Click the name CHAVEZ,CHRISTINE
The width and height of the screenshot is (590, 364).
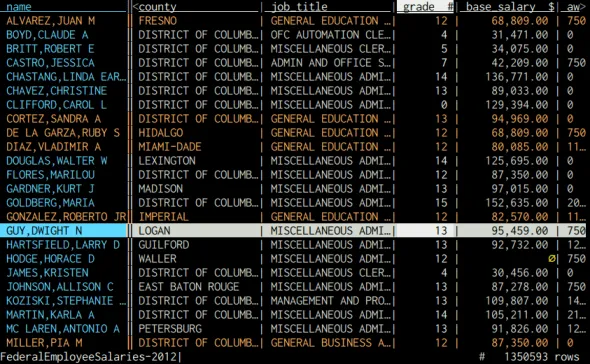coord(56,91)
